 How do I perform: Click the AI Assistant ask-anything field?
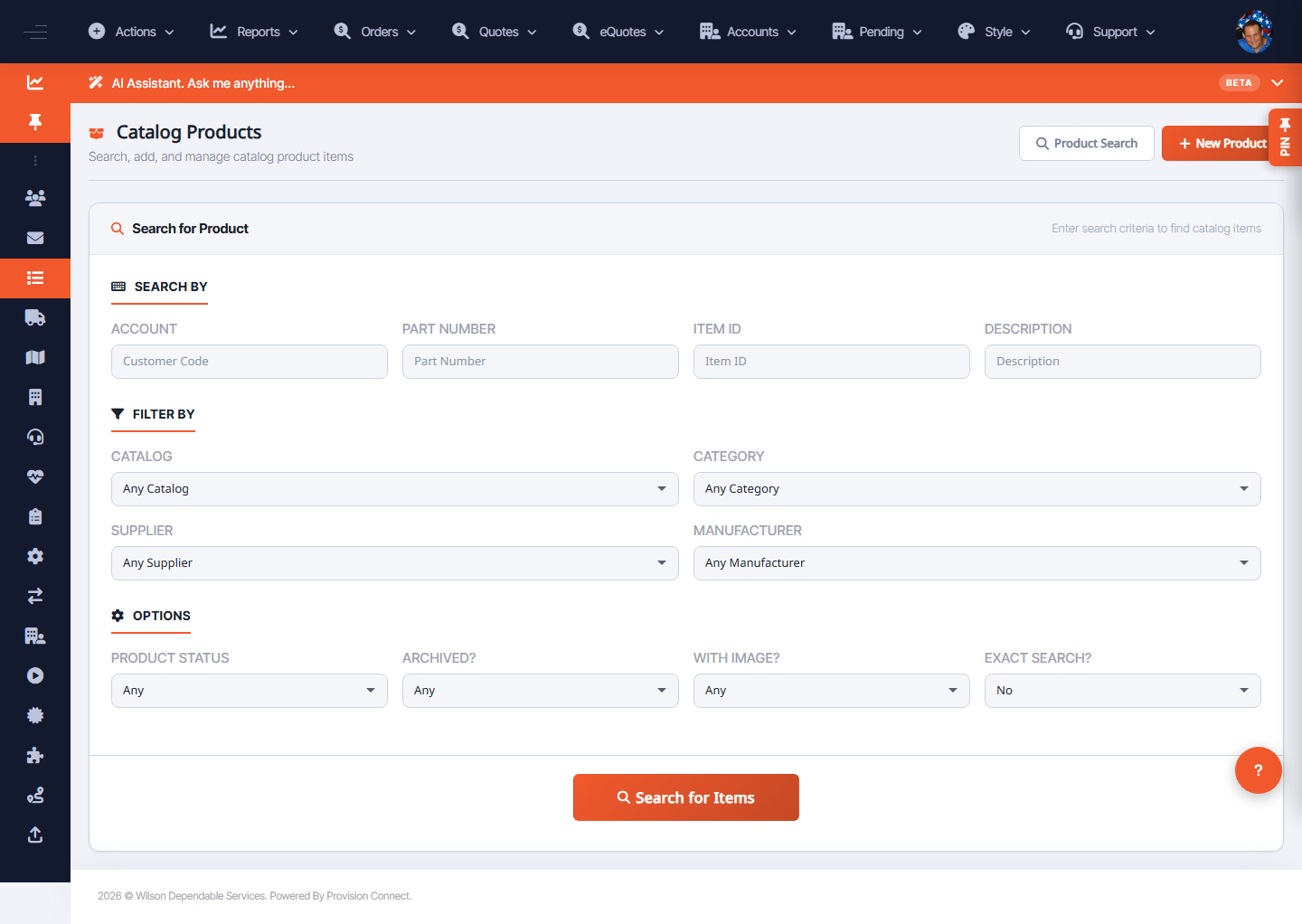click(x=203, y=83)
